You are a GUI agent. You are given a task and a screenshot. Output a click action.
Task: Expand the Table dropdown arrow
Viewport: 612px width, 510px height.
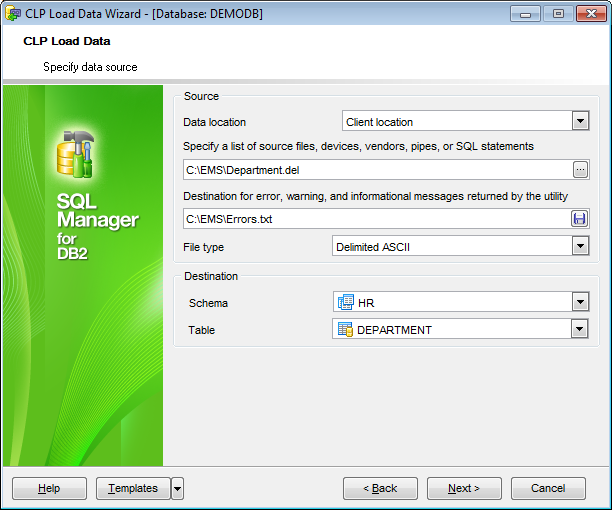[580, 329]
